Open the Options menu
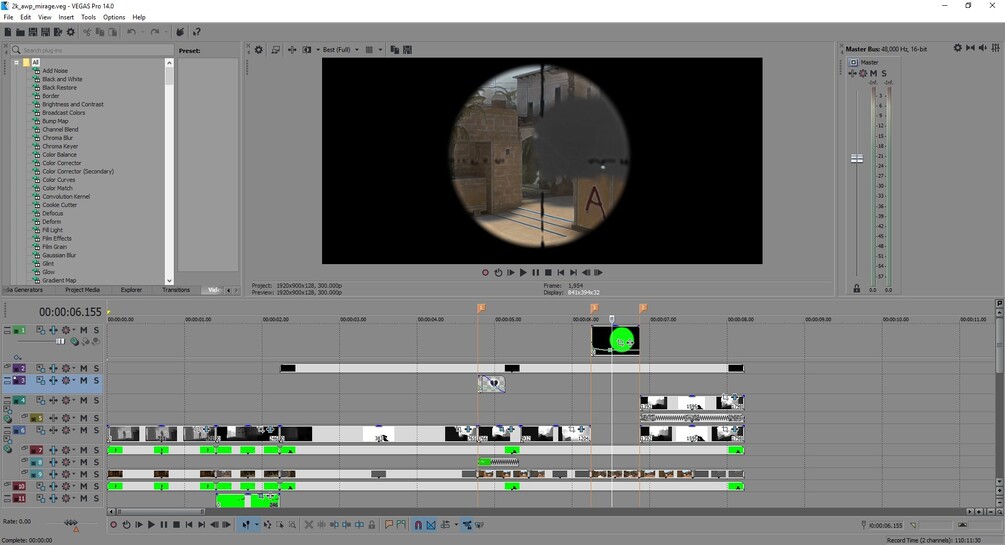The height and width of the screenshot is (545, 1005). point(114,17)
